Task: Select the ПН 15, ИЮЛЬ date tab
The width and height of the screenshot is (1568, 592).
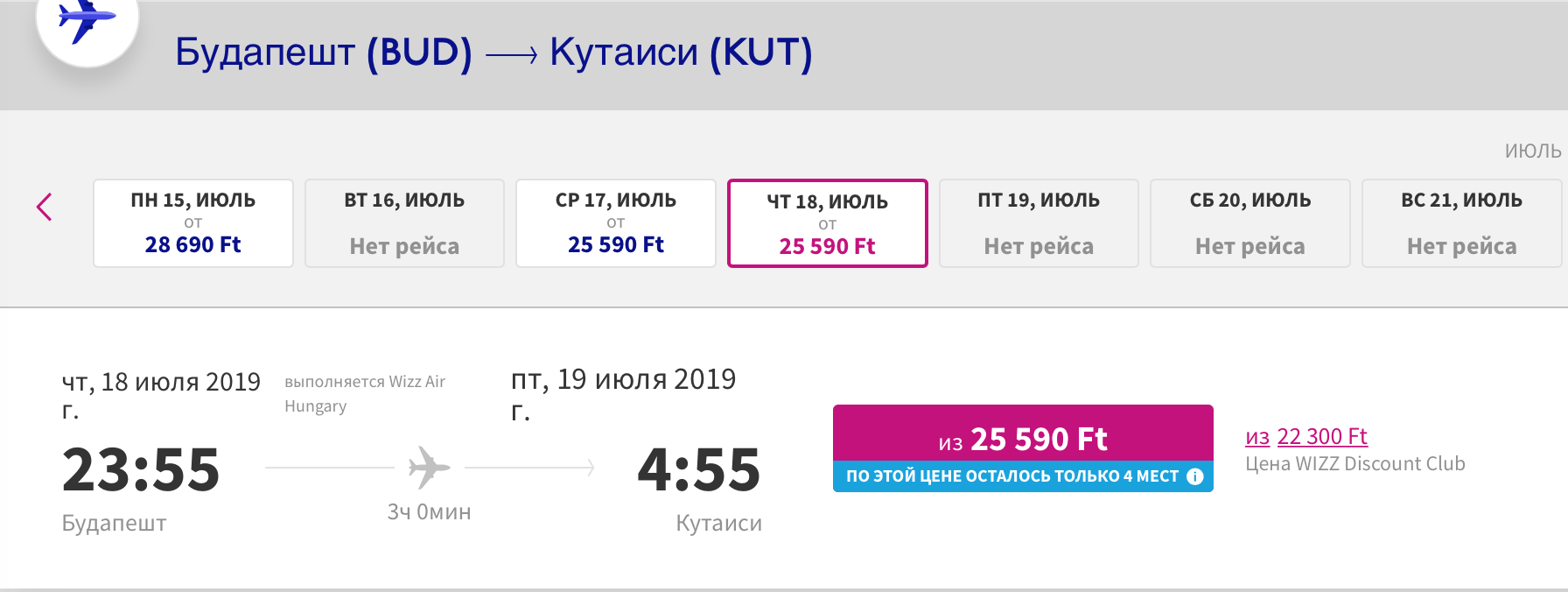Action: pos(193,223)
